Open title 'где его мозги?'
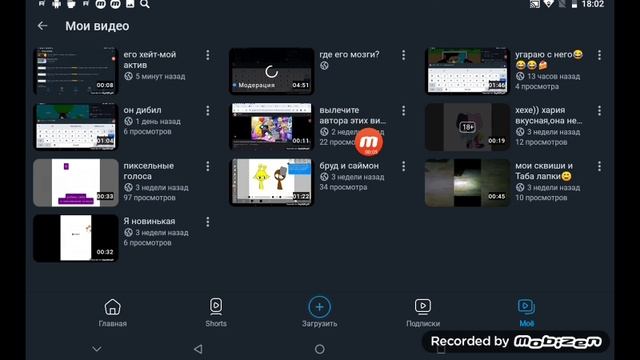Image resolution: width=640 pixels, height=360 pixels. pyautogui.click(x=349, y=54)
